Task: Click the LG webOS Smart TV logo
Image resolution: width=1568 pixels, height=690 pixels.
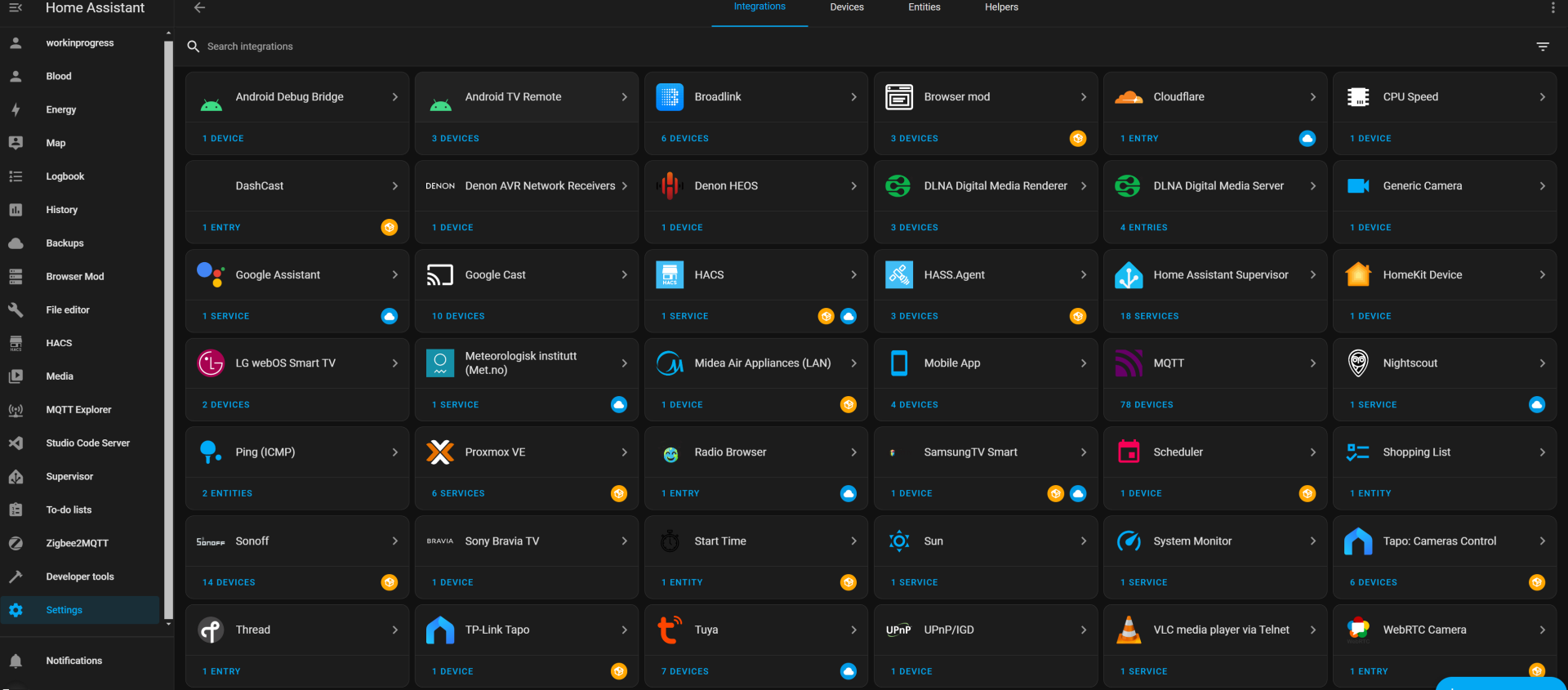Action: [211, 363]
